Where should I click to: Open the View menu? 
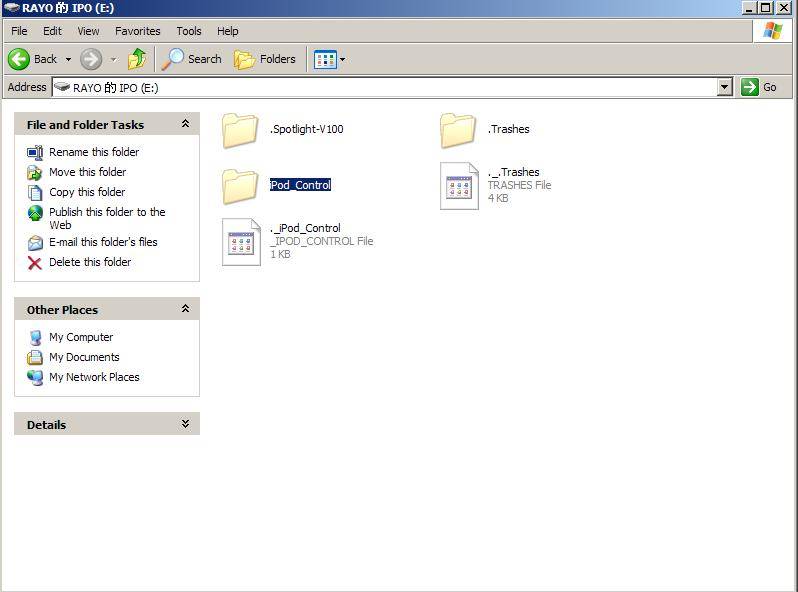(88, 31)
